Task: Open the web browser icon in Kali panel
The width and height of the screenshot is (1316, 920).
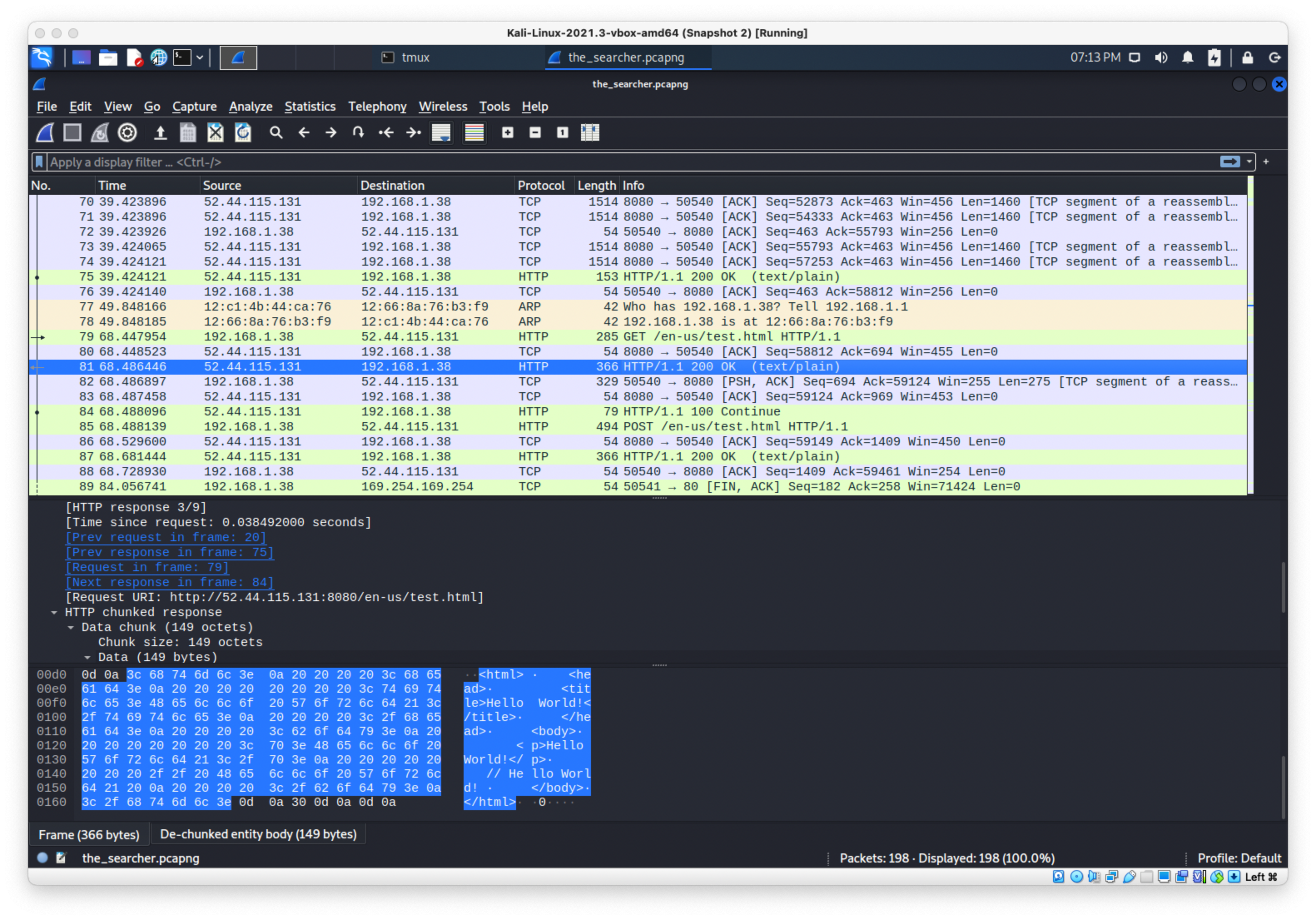Action: click(x=158, y=57)
